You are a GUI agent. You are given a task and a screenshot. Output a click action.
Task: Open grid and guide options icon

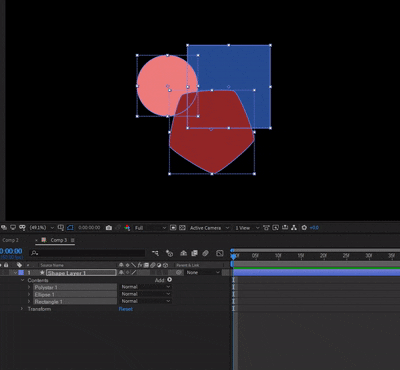(x=61, y=228)
